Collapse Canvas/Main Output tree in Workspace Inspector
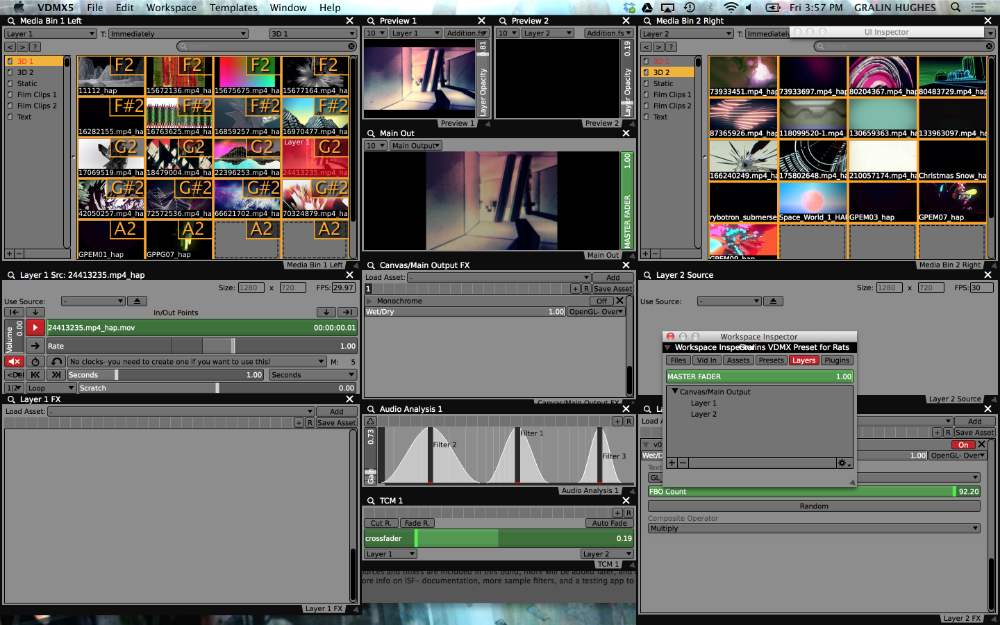The height and width of the screenshot is (625, 1000). 675,392
